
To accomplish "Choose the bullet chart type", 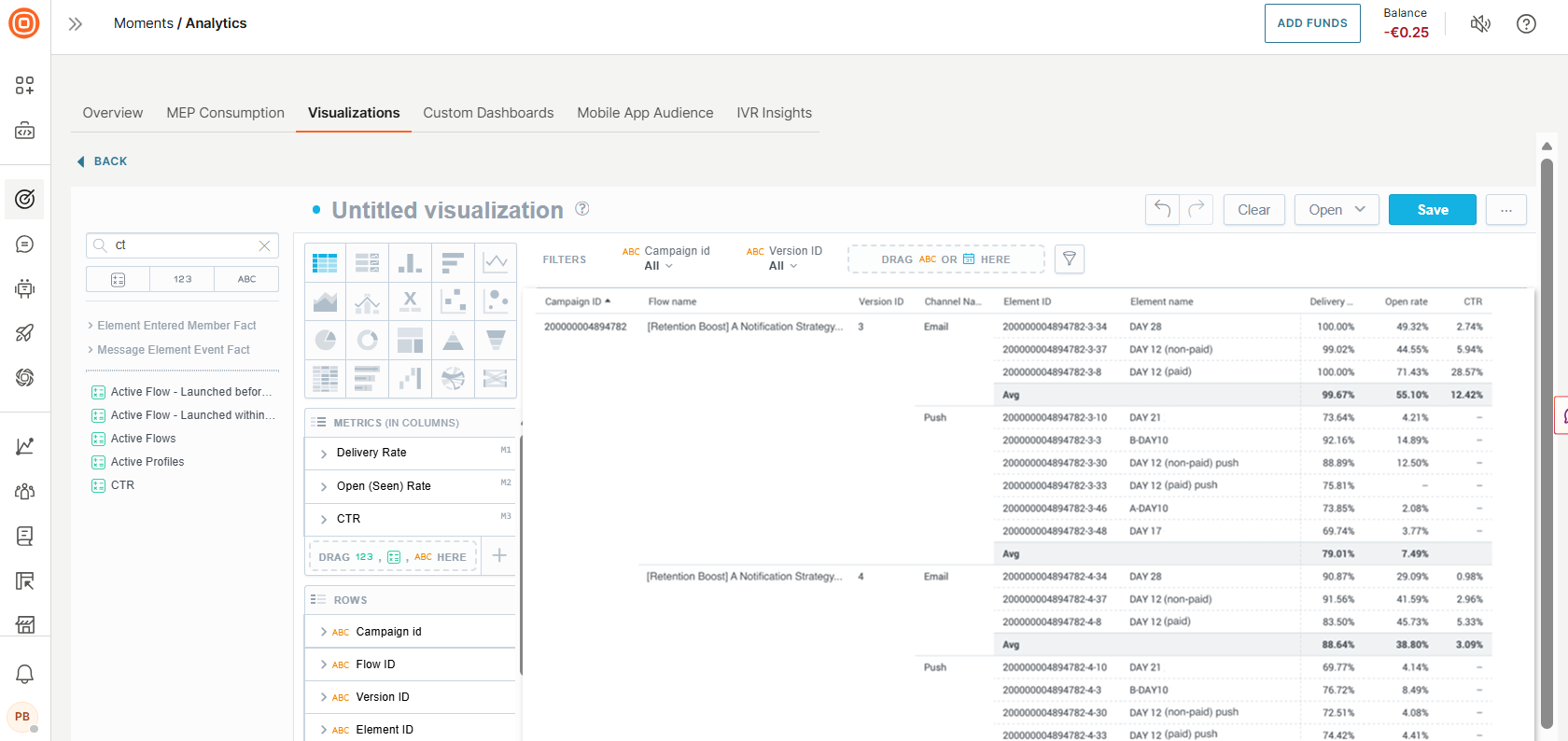I will [368, 378].
